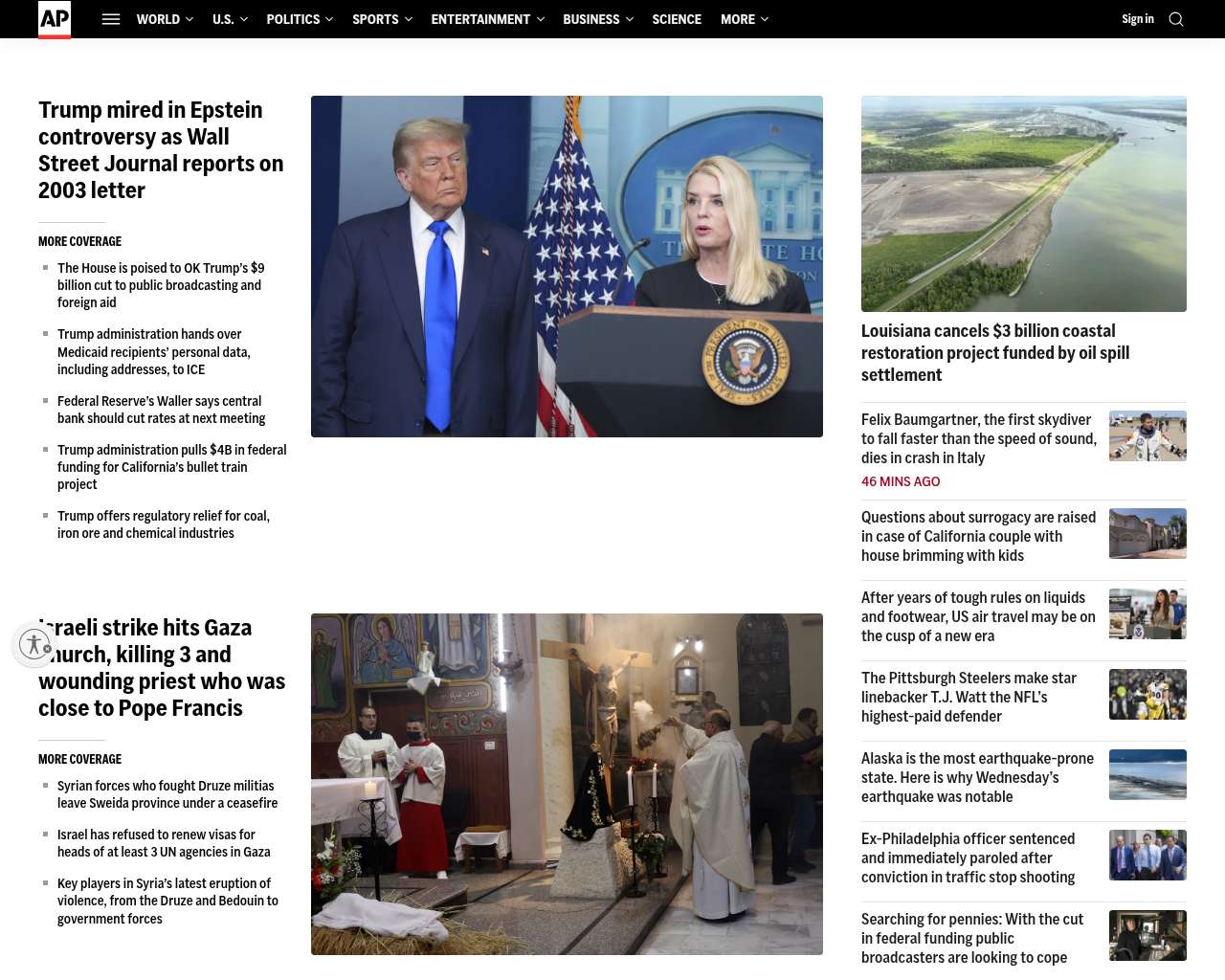The width and height of the screenshot is (1225, 980).
Task: Expand the Sports dropdown chevron
Action: coord(409,19)
